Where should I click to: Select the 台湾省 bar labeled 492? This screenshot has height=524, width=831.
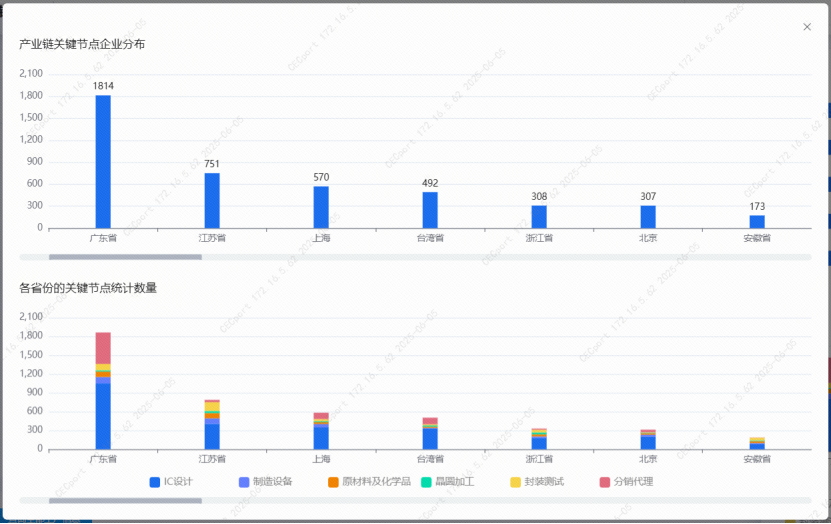(430, 210)
